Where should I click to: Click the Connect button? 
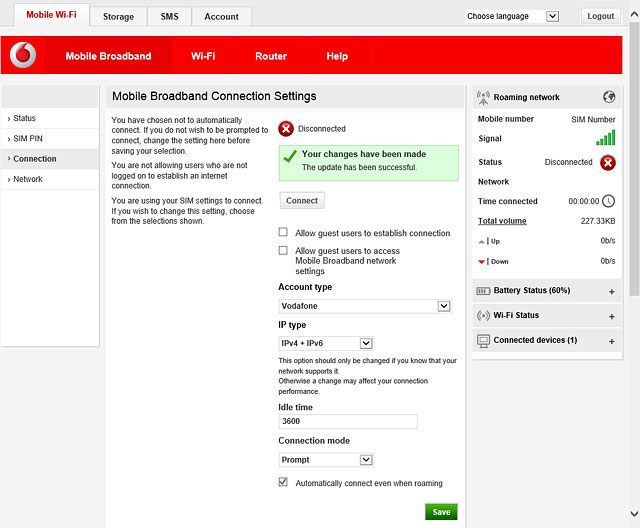click(x=302, y=201)
